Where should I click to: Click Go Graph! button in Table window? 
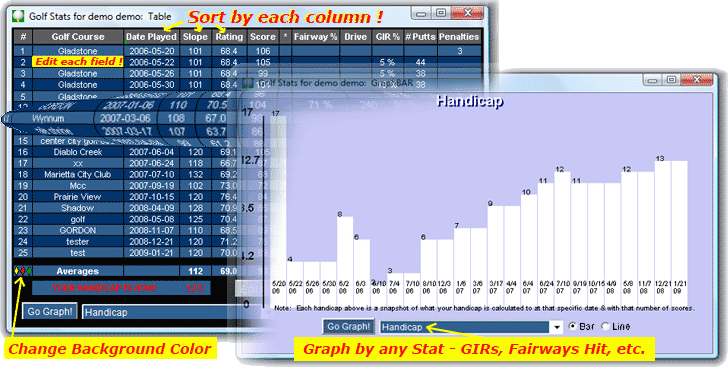(x=50, y=312)
